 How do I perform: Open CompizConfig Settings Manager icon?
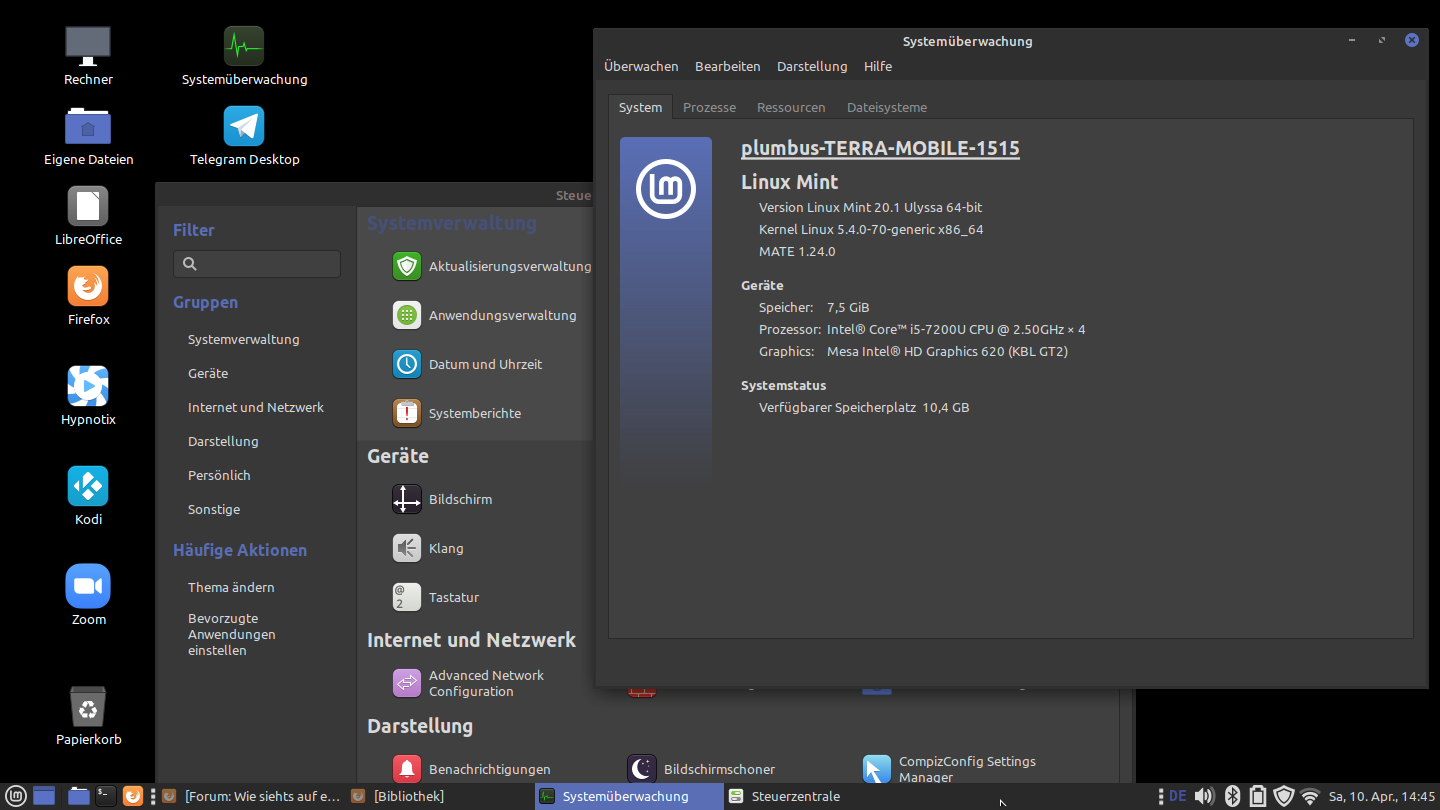pyautogui.click(x=877, y=769)
